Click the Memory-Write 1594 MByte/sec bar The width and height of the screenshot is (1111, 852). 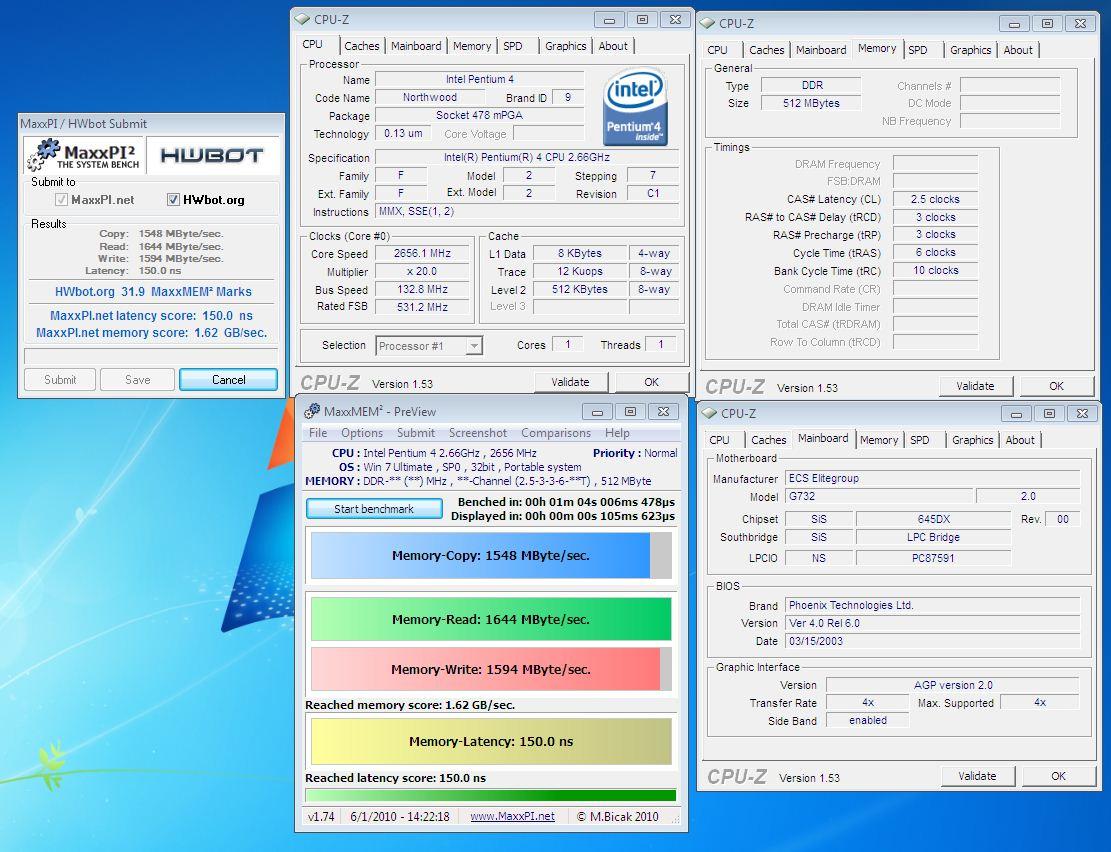coord(490,669)
